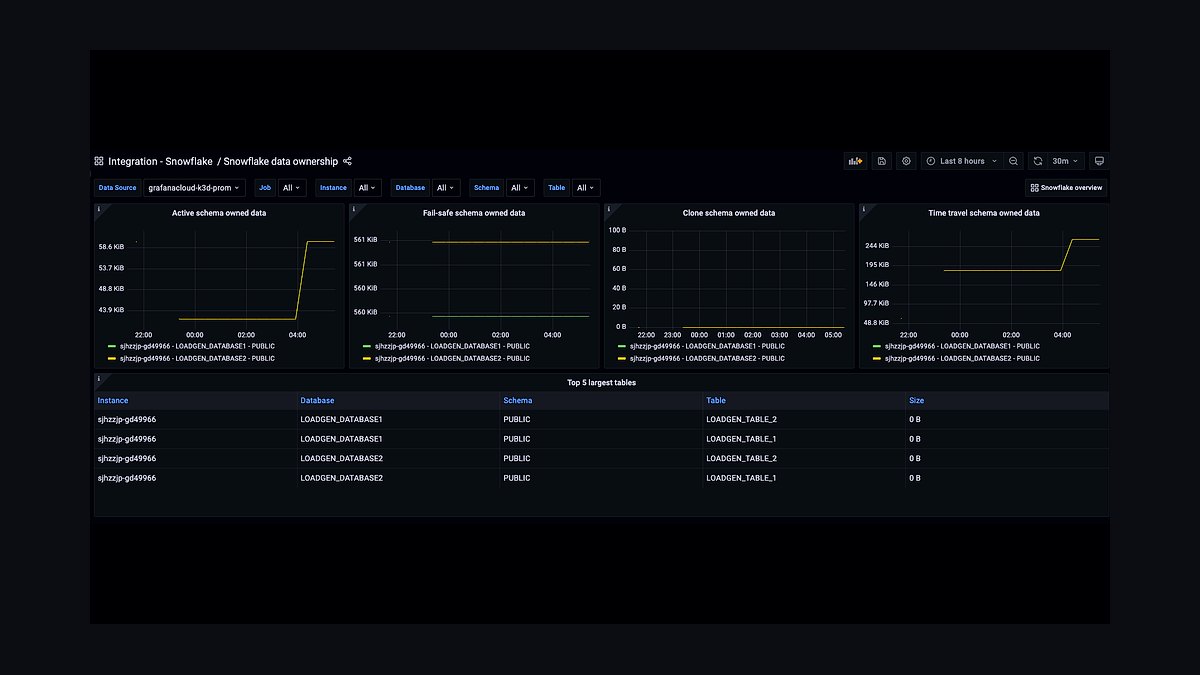Screen dimensions: 1200x675
Task: Open dashboard settings gear icon
Action: 906,161
